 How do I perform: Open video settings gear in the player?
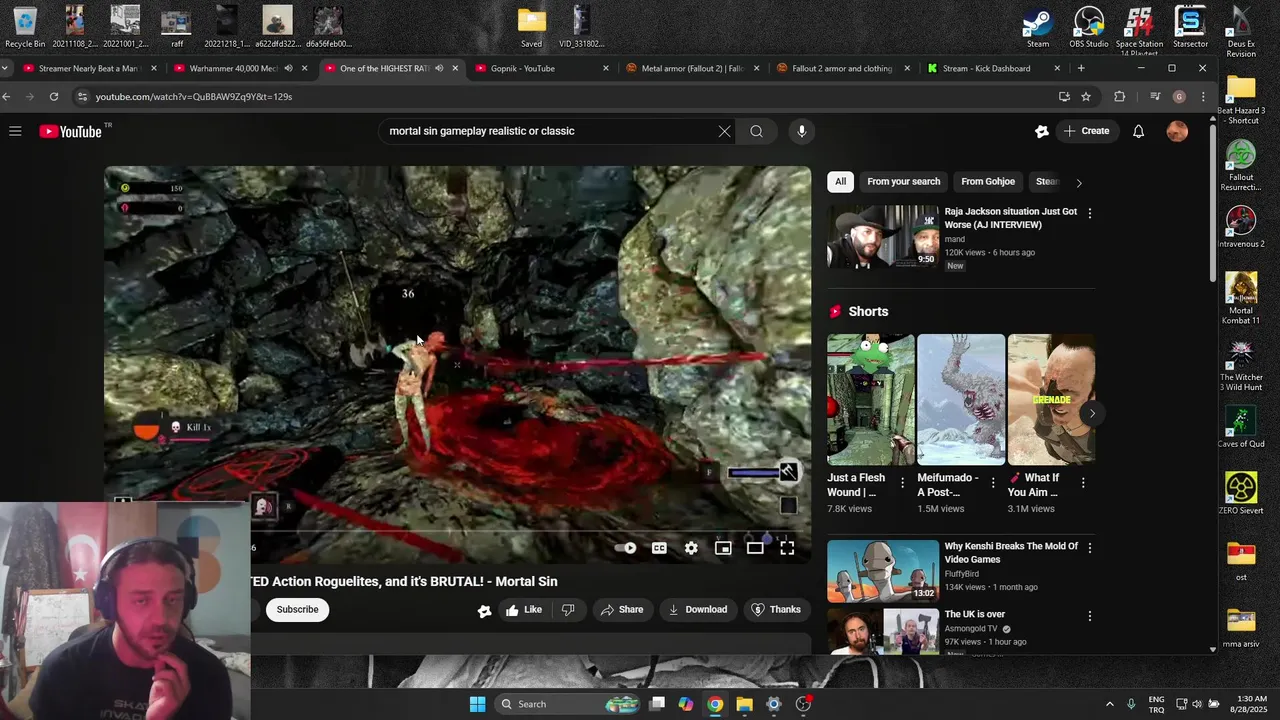tap(691, 548)
